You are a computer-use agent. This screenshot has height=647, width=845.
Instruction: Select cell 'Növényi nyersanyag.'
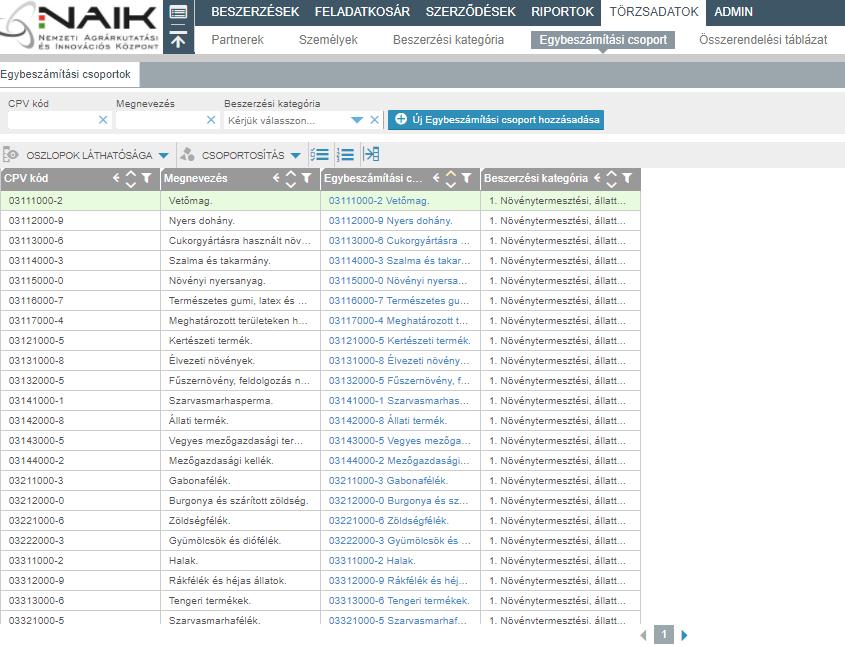point(240,280)
